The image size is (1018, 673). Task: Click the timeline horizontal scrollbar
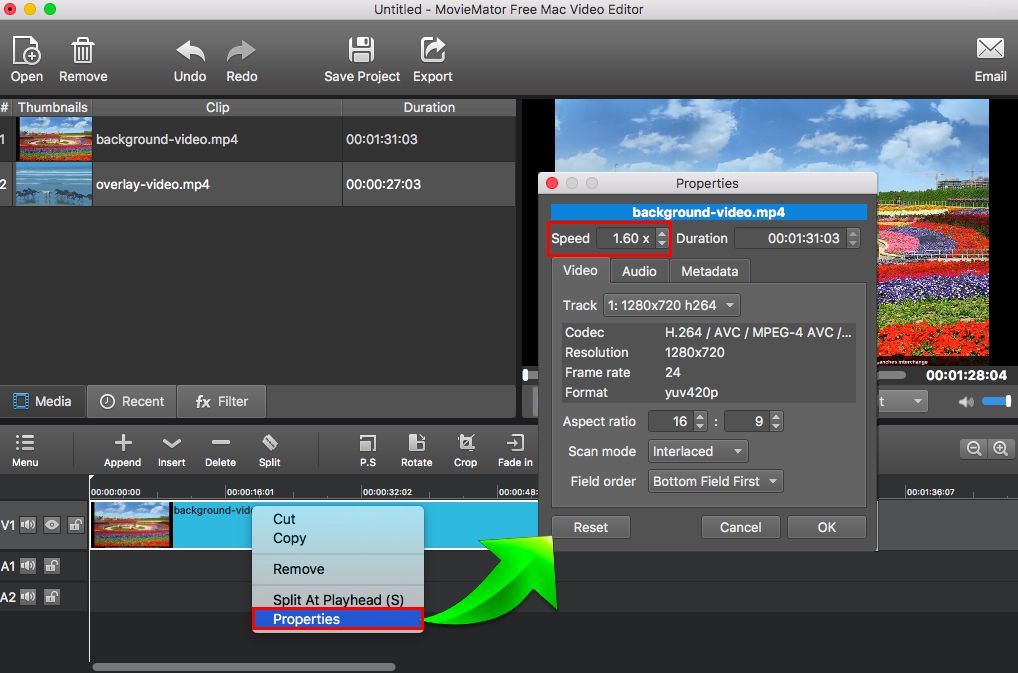(244, 667)
